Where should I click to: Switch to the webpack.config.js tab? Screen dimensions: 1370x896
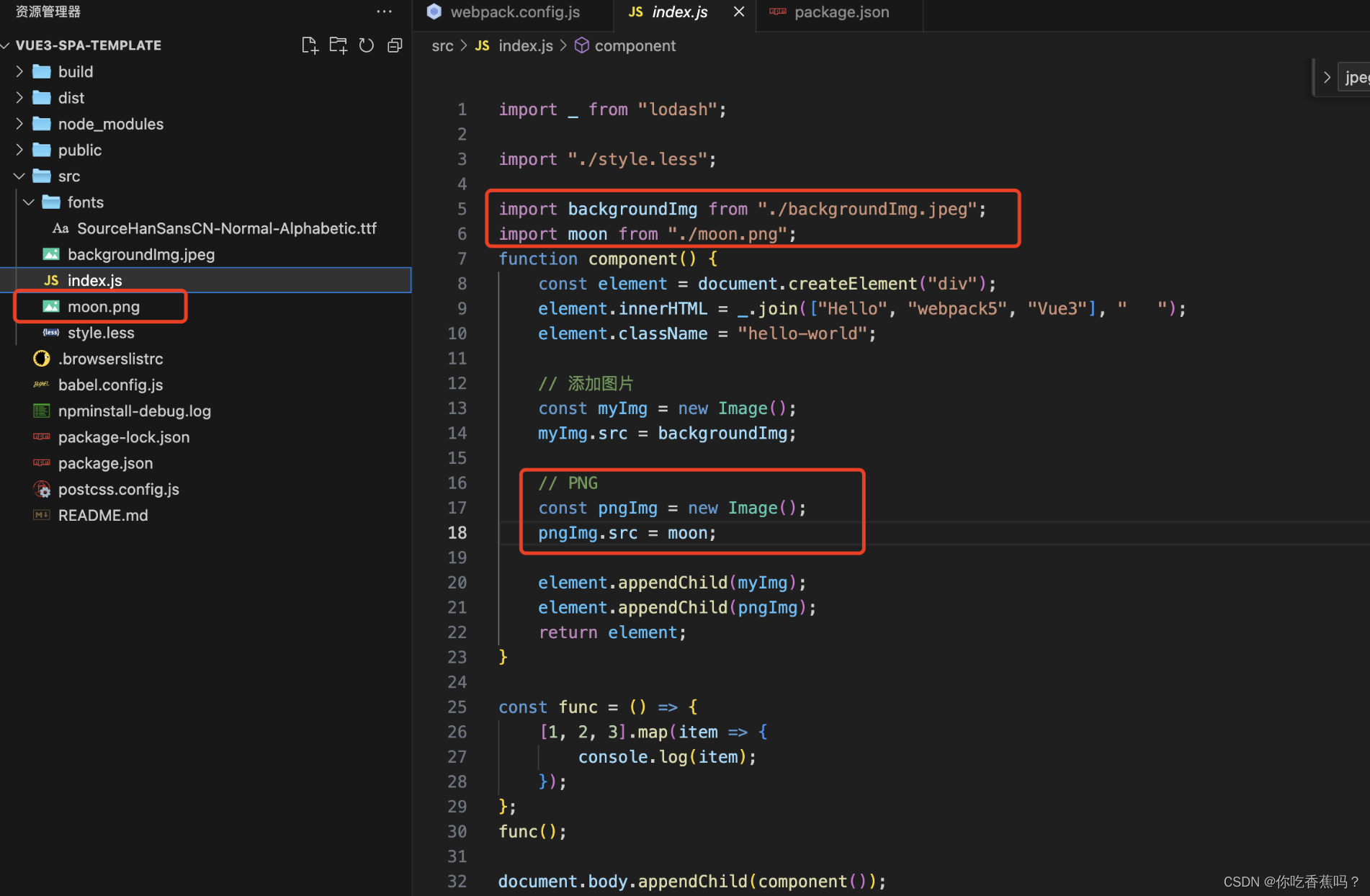click(514, 12)
